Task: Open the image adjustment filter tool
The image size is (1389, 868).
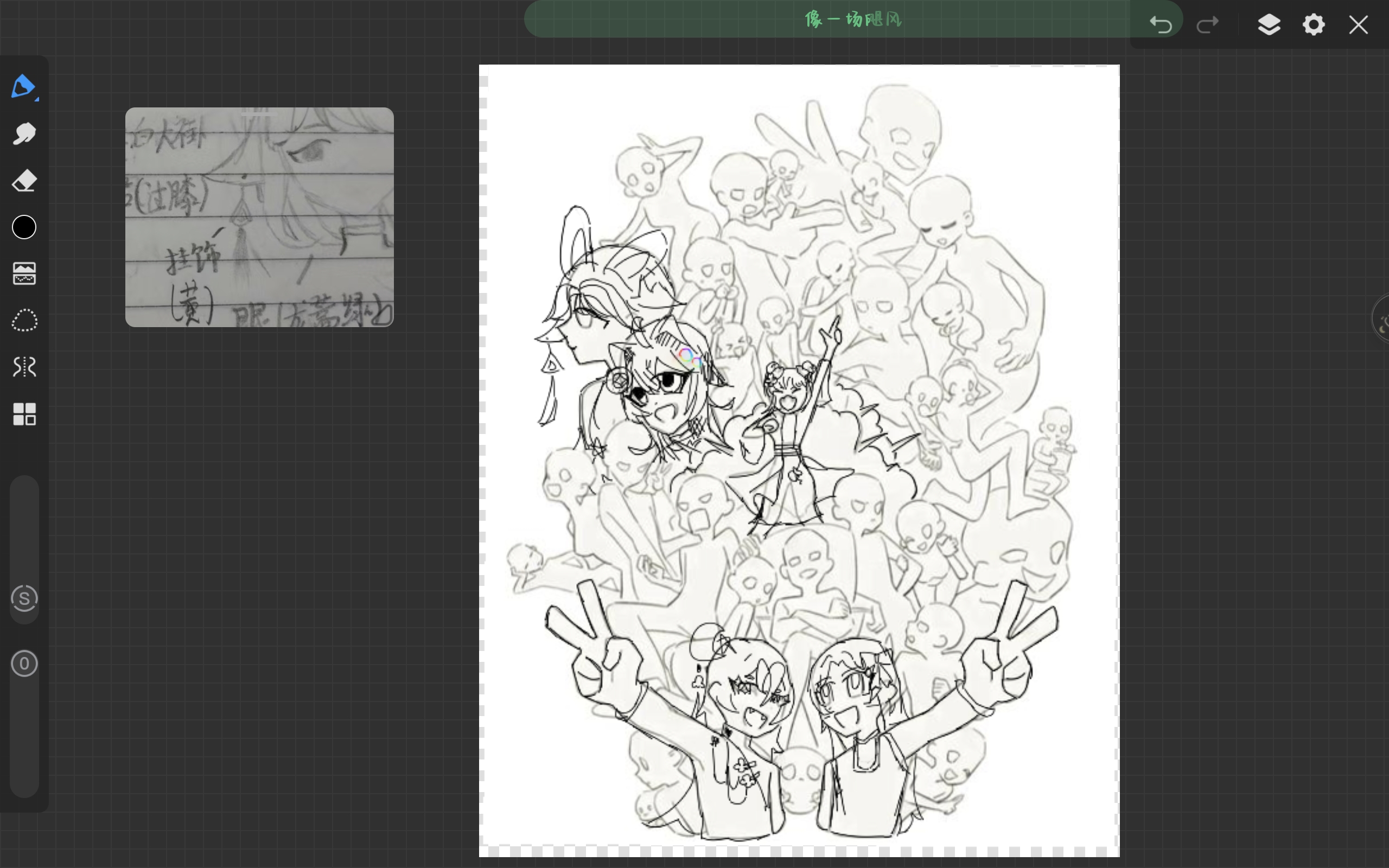Action: coord(24,274)
